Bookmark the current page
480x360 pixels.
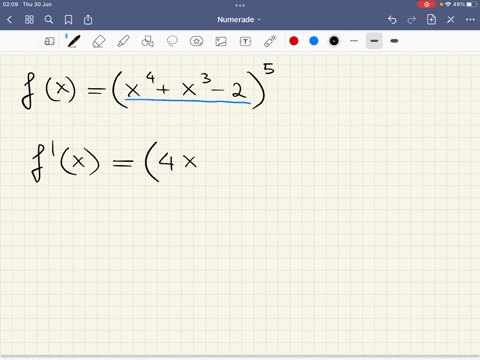click(x=68, y=20)
